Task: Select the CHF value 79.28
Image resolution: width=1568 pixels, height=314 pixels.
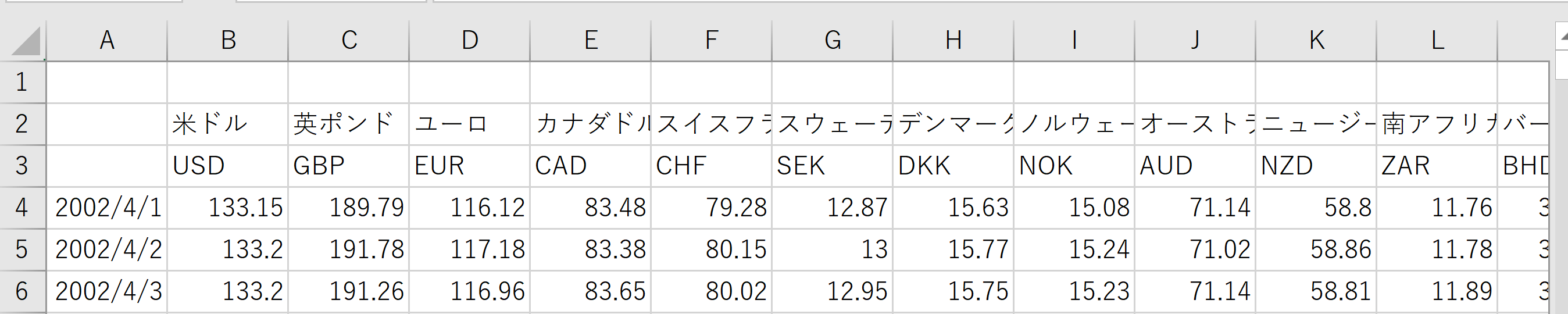Action: pyautogui.click(x=711, y=208)
